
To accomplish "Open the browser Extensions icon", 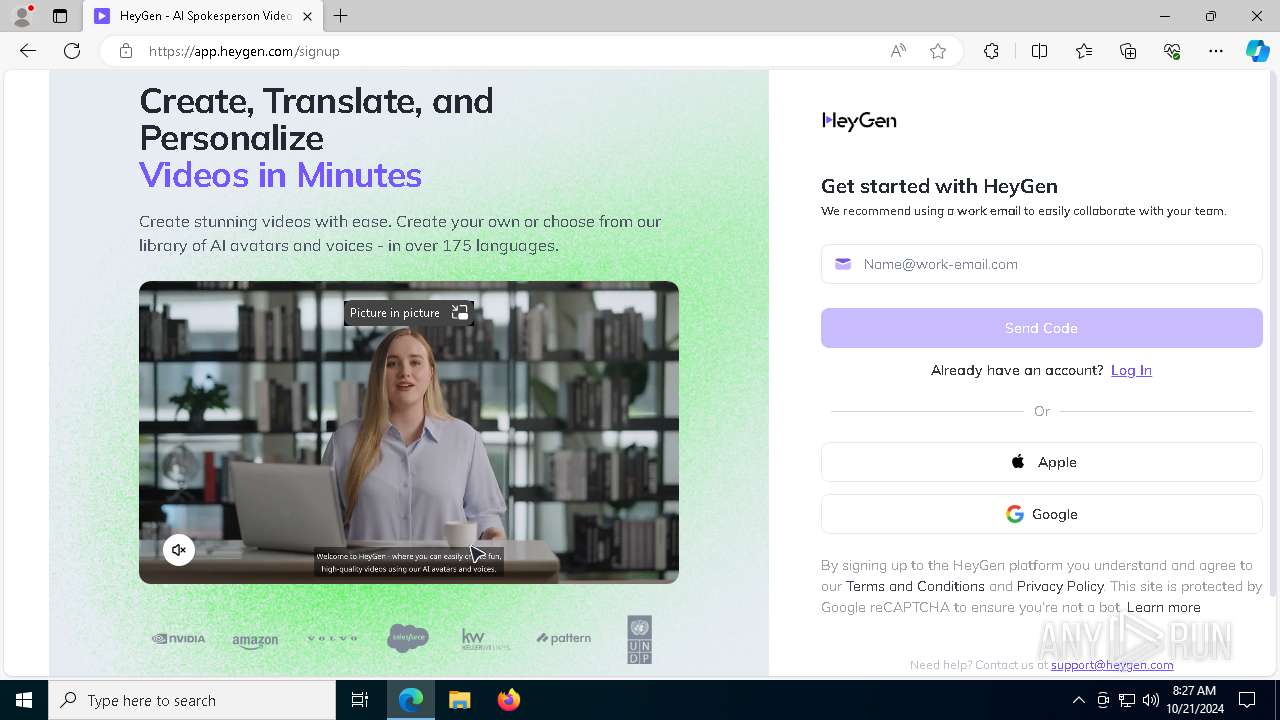I will [991, 51].
